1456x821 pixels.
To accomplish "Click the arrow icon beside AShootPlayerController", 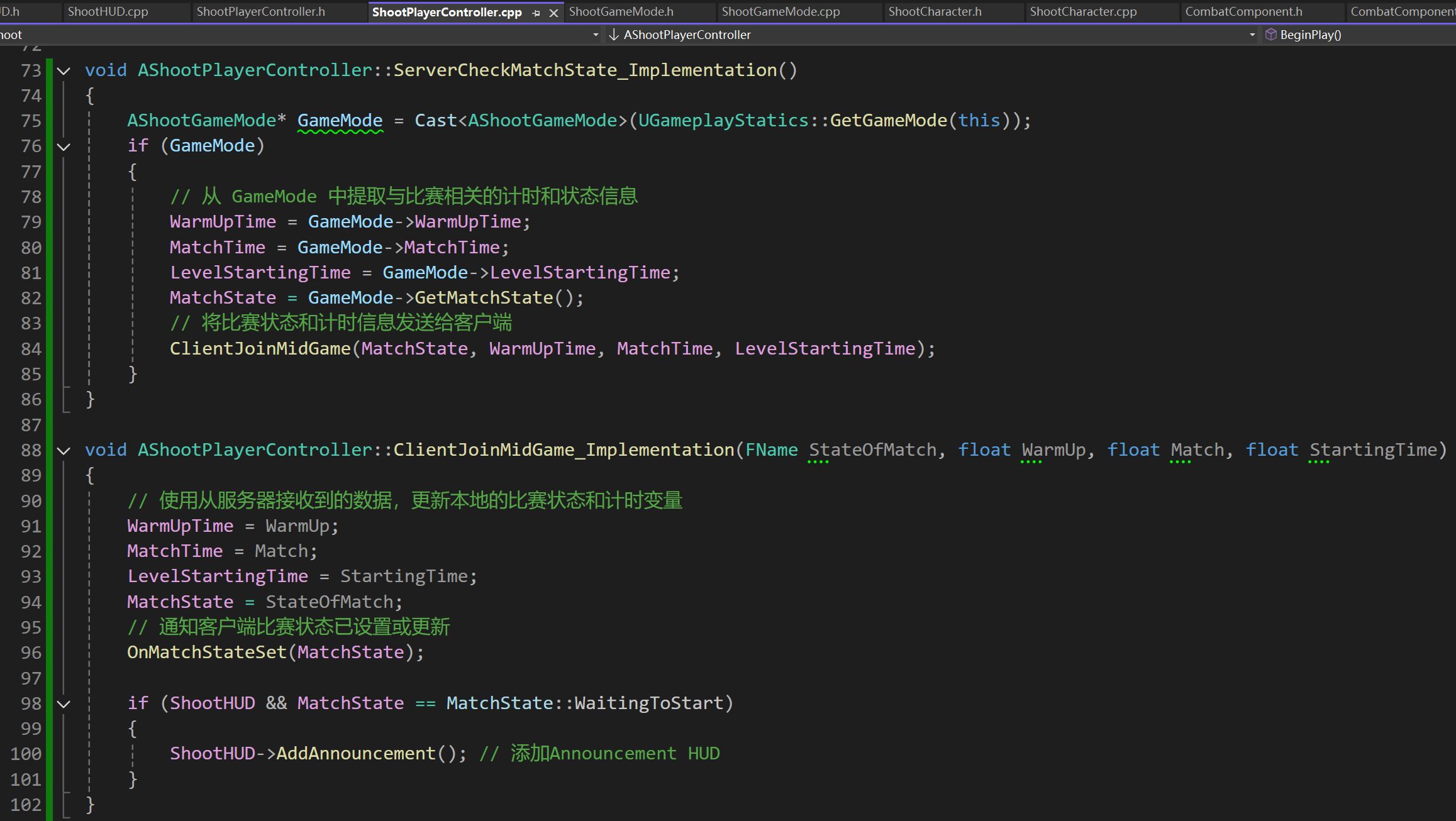I will click(x=614, y=35).
